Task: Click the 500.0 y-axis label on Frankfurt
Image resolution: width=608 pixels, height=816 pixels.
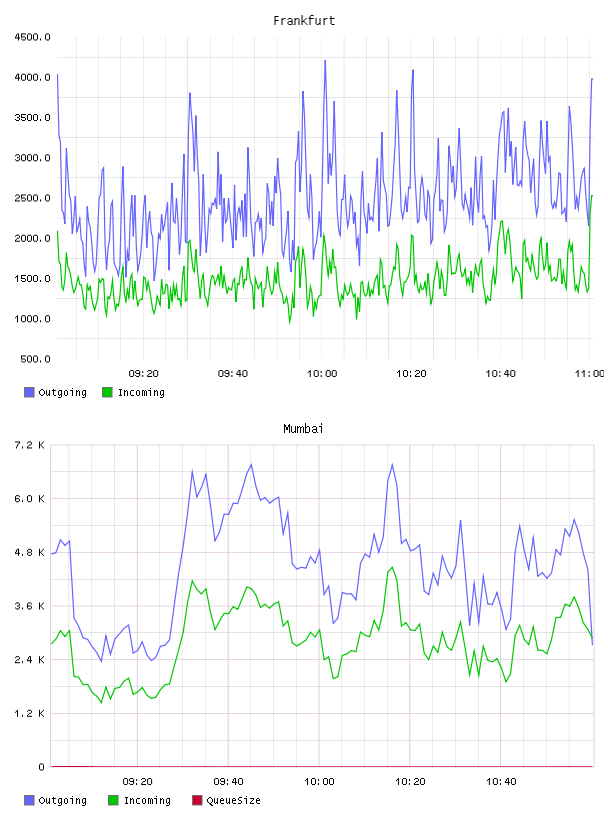Action: (x=35, y=359)
